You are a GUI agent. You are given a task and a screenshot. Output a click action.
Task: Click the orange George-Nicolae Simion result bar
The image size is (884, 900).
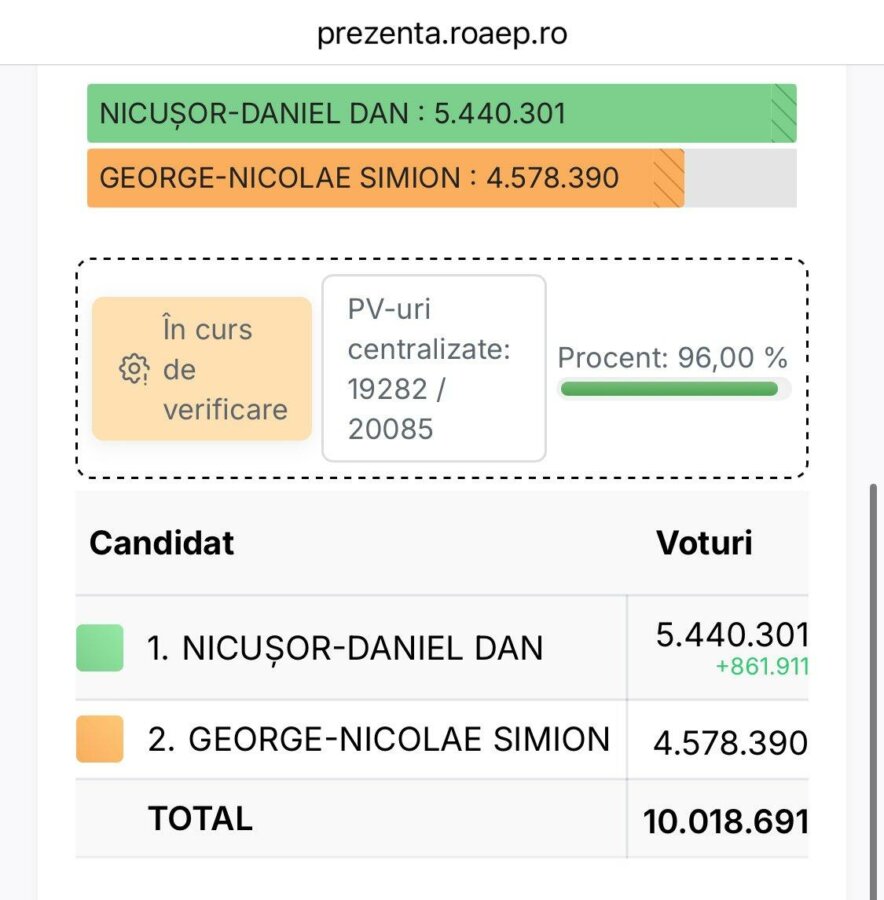click(386, 178)
